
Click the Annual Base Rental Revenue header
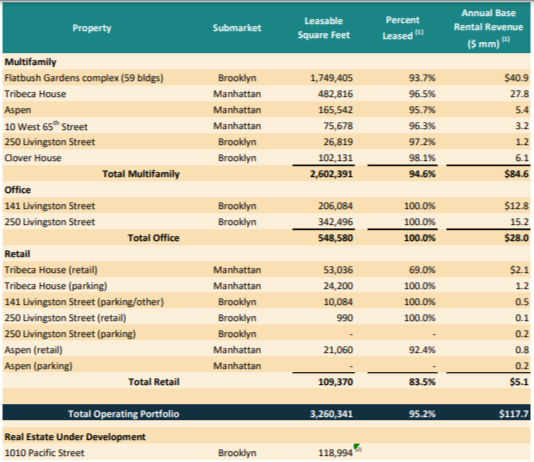488,28
